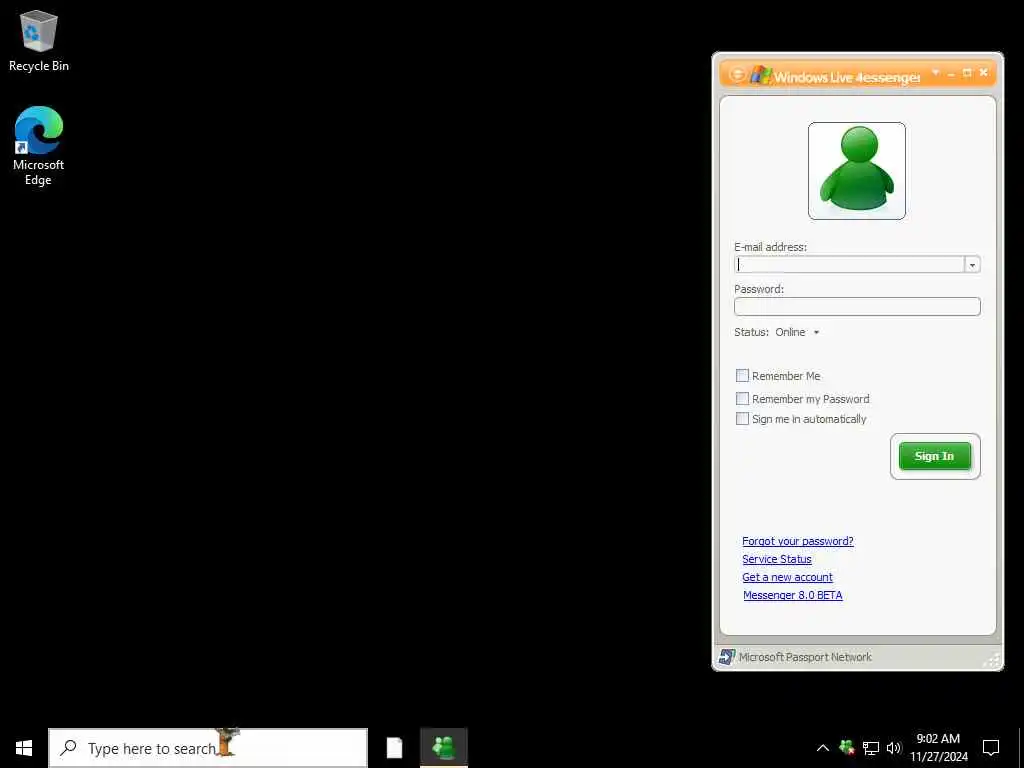The width and height of the screenshot is (1024, 768).
Task: Open the network tray icon
Action: click(871, 748)
